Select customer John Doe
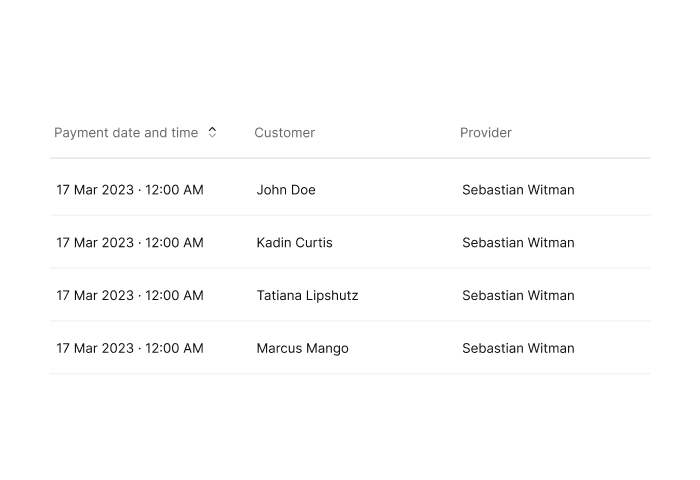700x480 pixels. coord(286,190)
